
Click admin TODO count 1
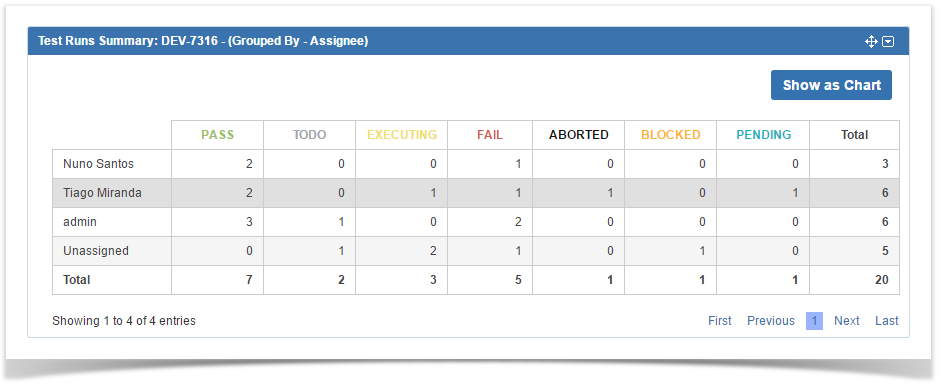pos(342,222)
